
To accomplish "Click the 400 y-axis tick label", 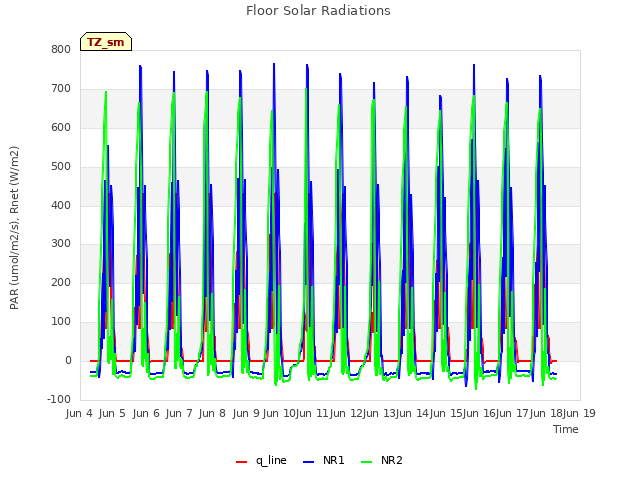I will tap(61, 205).
